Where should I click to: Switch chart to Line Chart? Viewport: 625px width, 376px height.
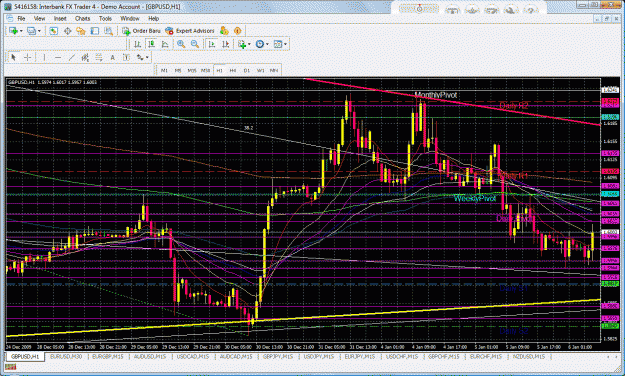pos(165,44)
